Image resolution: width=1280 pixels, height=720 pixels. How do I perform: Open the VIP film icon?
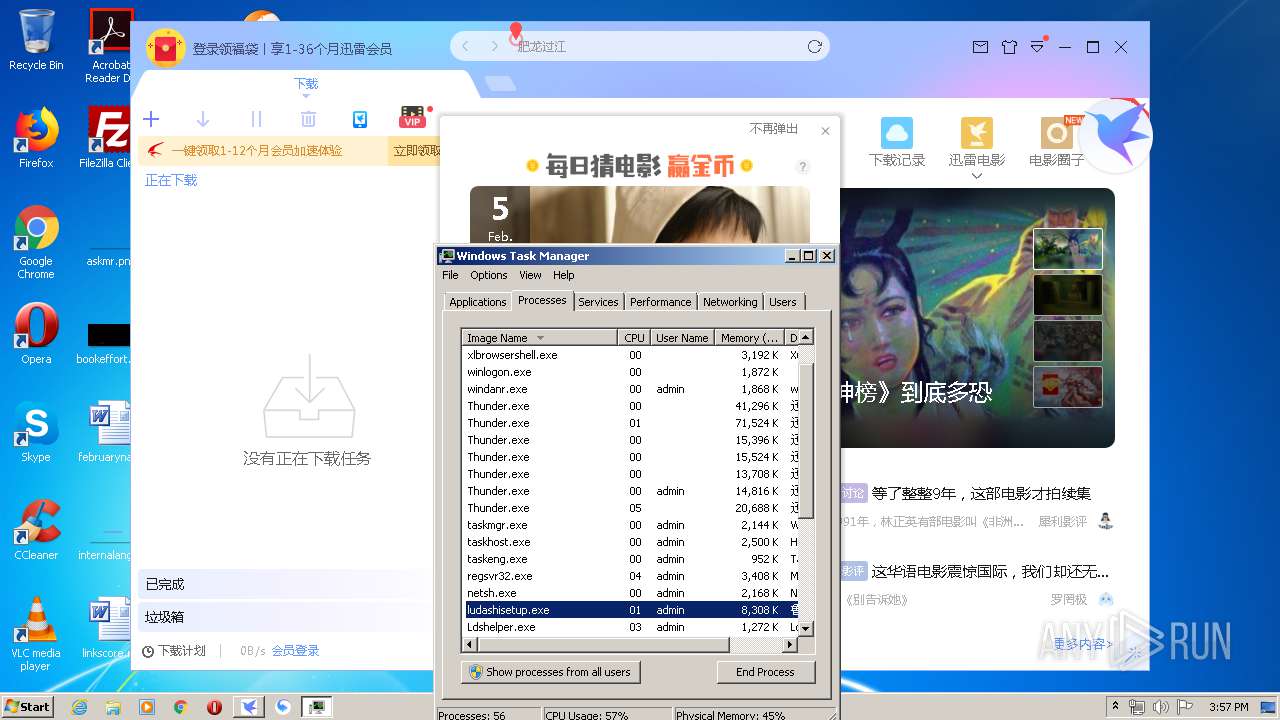pyautogui.click(x=412, y=118)
